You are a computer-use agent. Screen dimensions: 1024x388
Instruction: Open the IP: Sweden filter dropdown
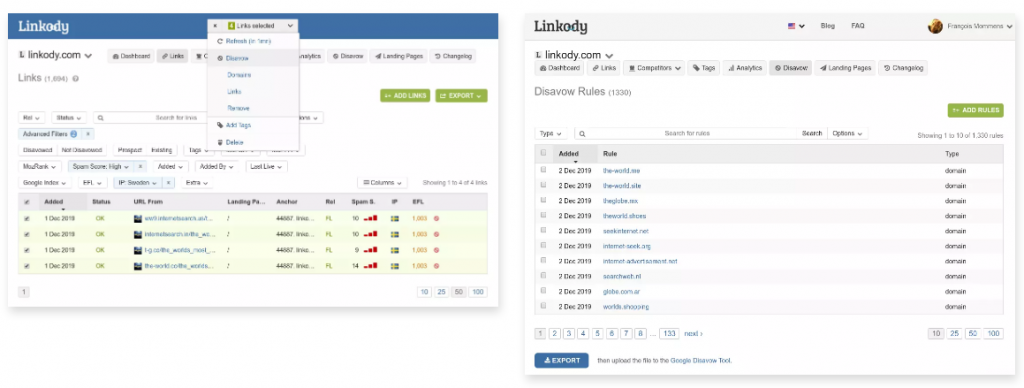tap(137, 183)
